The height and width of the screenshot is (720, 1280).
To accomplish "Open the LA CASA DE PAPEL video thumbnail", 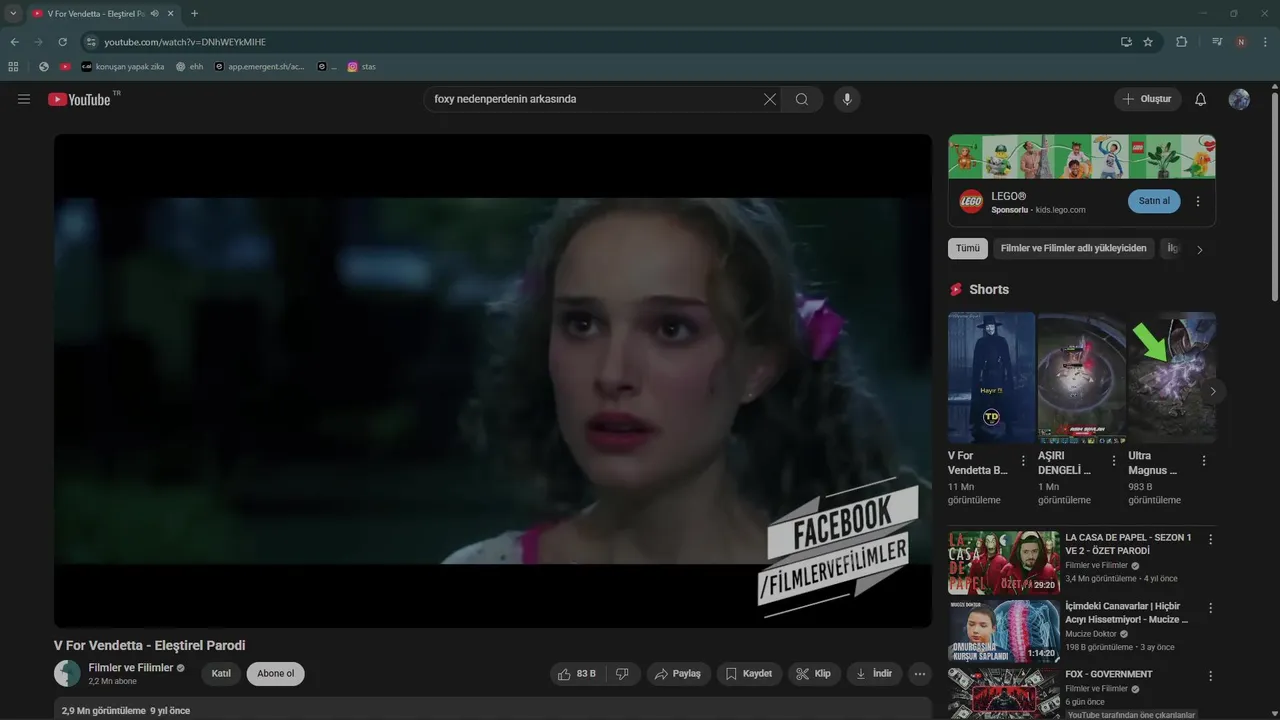I will click(1004, 563).
